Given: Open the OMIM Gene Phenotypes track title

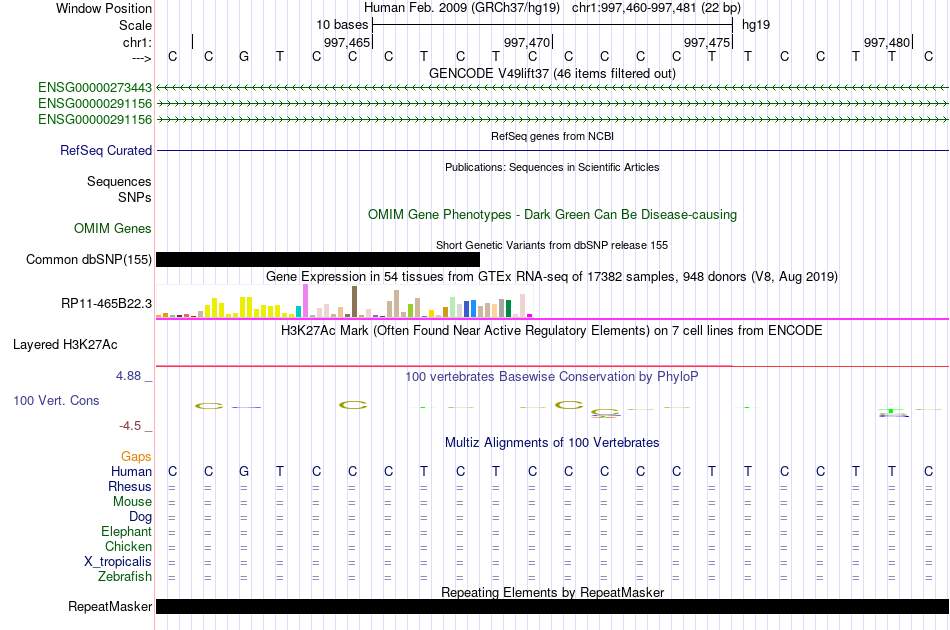Looking at the screenshot, I should click(x=552, y=214).
